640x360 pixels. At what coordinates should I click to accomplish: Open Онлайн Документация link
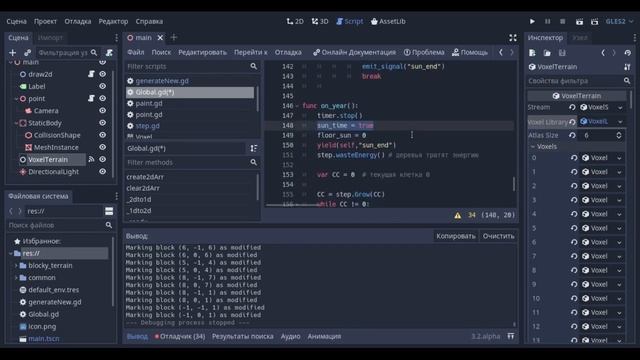pyautogui.click(x=354, y=52)
